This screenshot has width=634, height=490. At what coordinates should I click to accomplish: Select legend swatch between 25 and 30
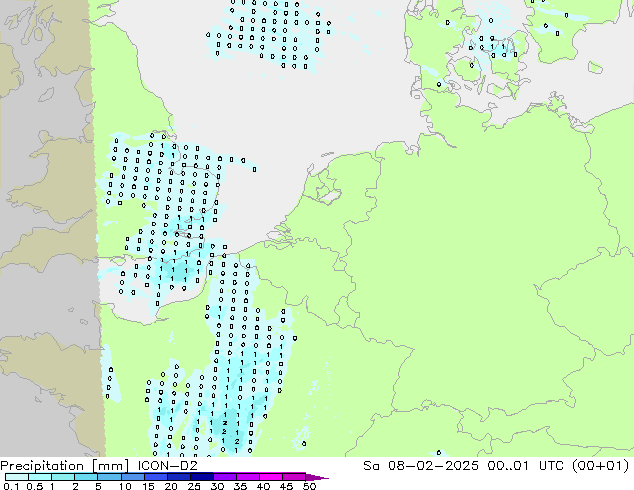pos(202,477)
